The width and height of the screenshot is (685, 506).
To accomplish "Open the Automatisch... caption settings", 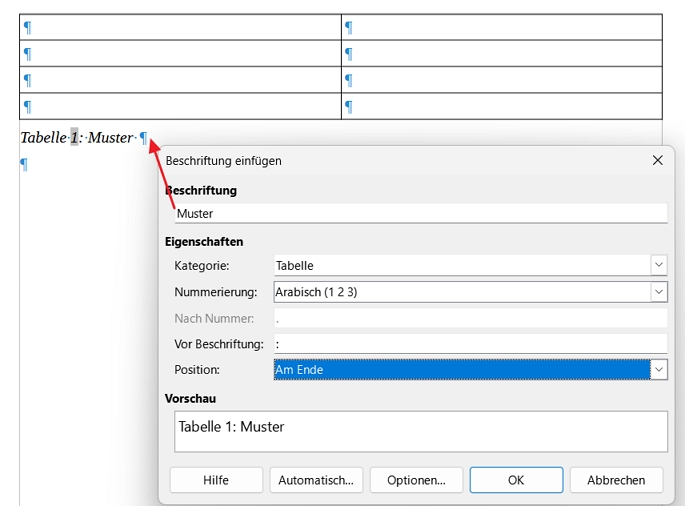I will point(316,480).
